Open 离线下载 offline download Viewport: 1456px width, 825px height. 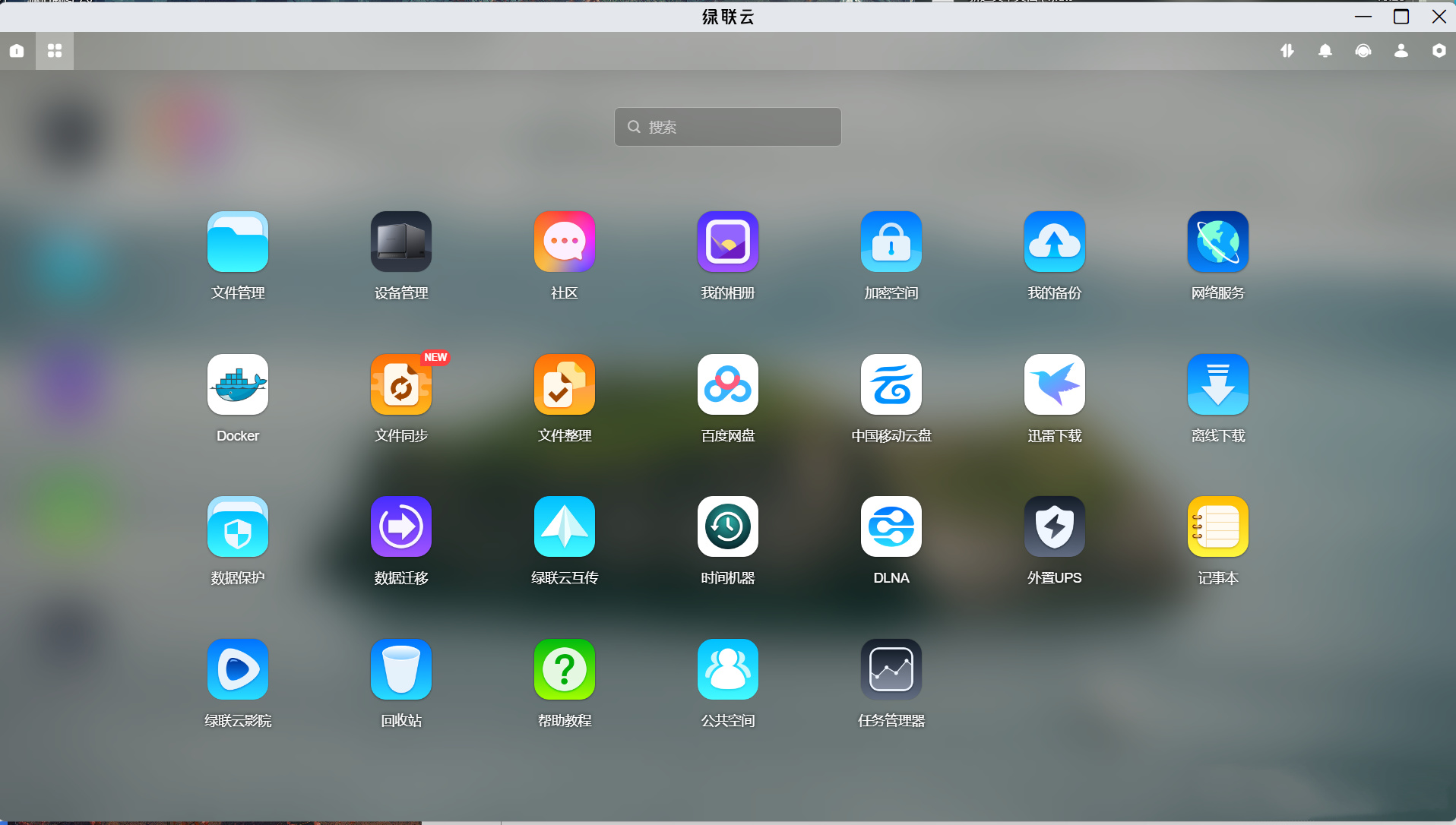(1218, 384)
